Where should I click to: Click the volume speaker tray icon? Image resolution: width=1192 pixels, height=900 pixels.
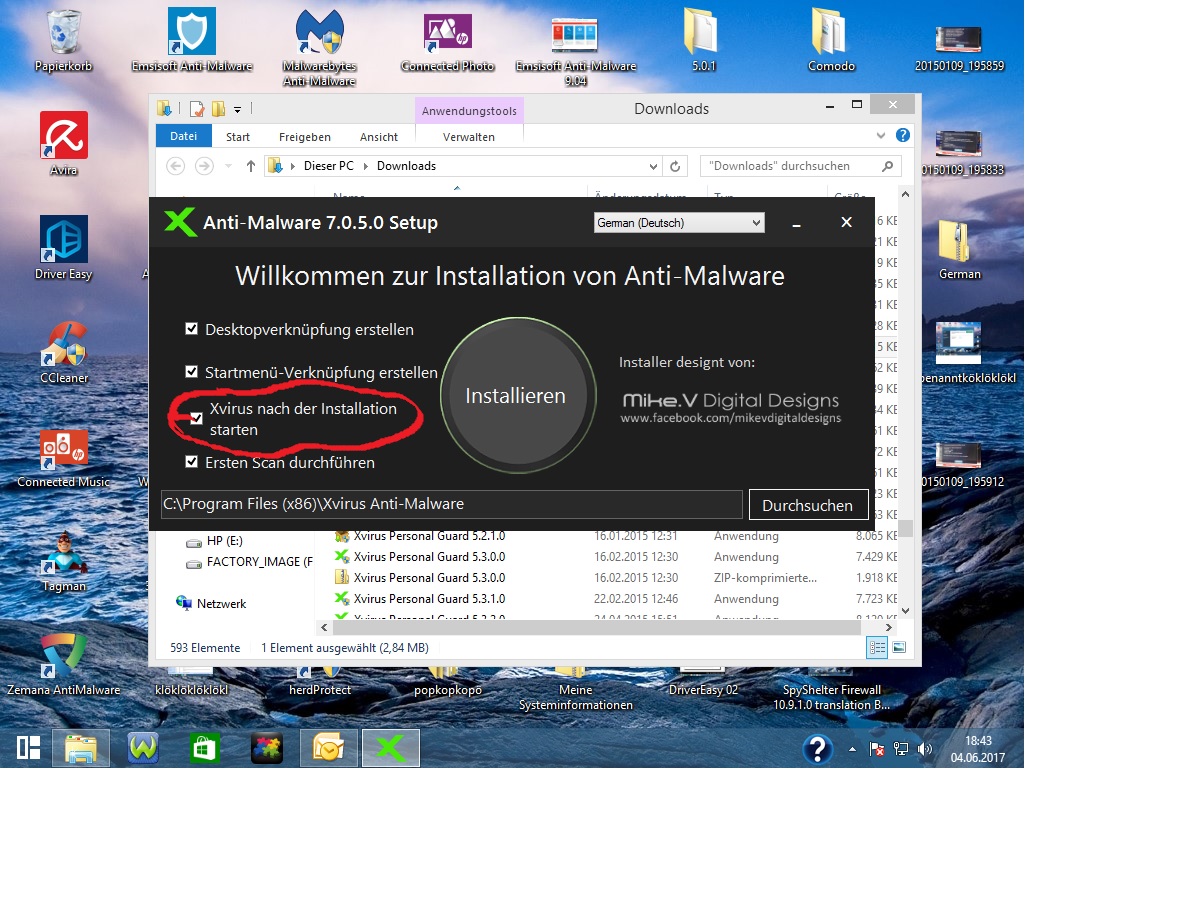[x=924, y=749]
